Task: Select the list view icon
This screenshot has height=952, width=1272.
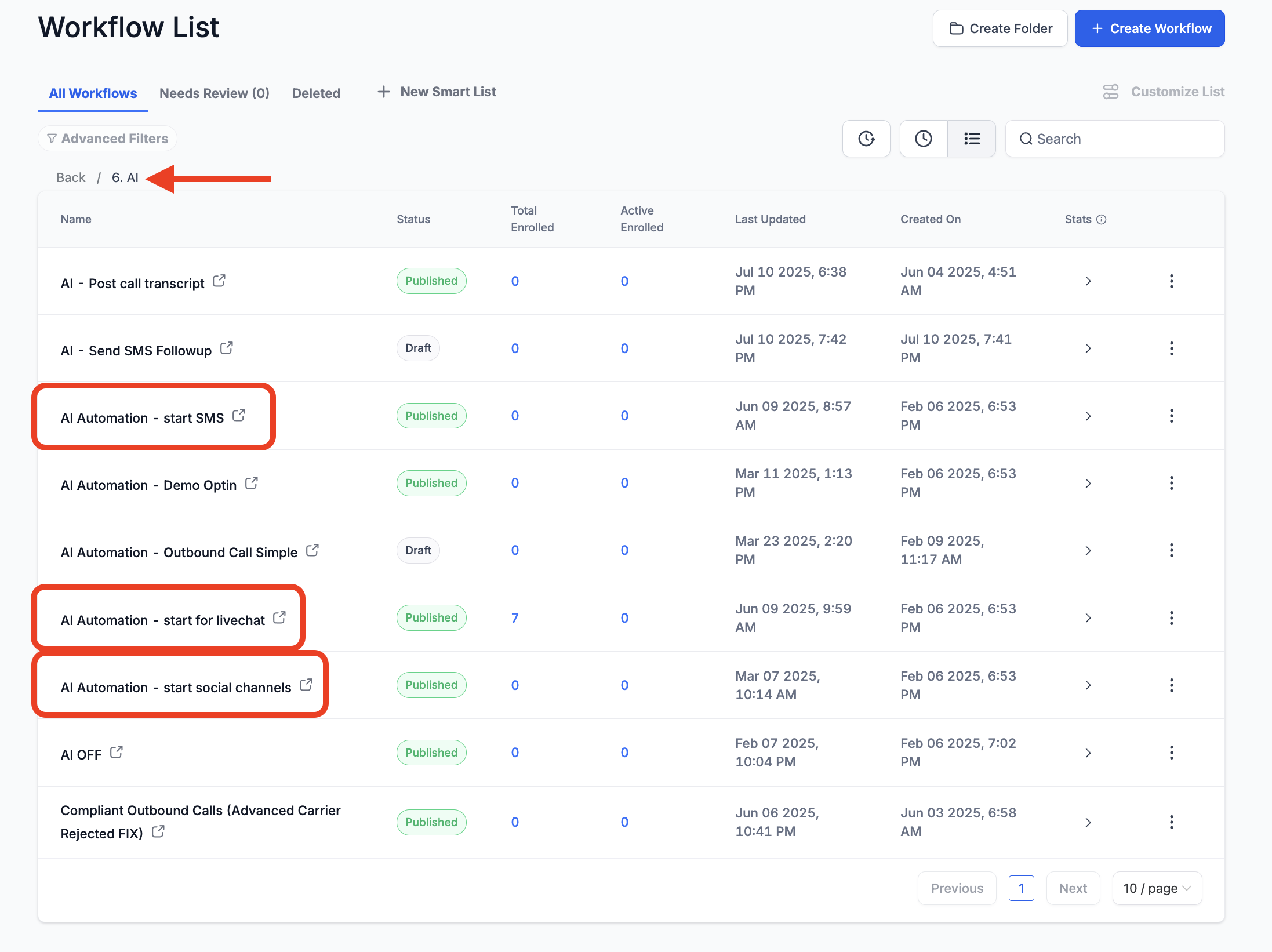Action: [x=972, y=139]
